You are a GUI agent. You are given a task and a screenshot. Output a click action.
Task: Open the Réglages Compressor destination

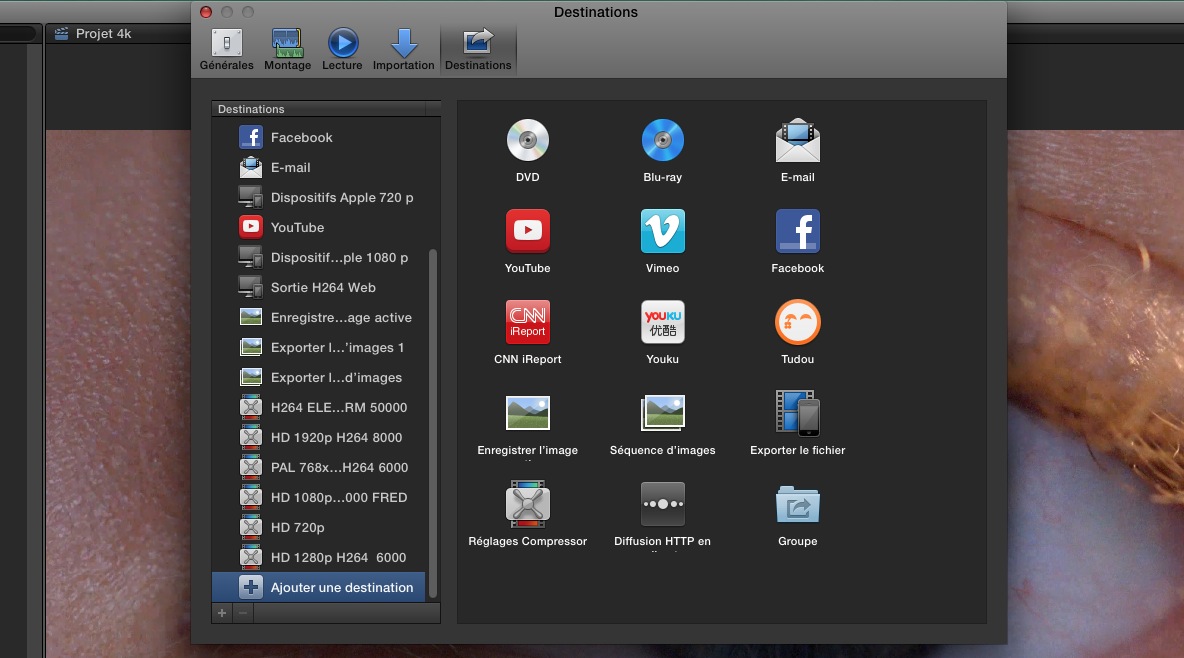(527, 503)
